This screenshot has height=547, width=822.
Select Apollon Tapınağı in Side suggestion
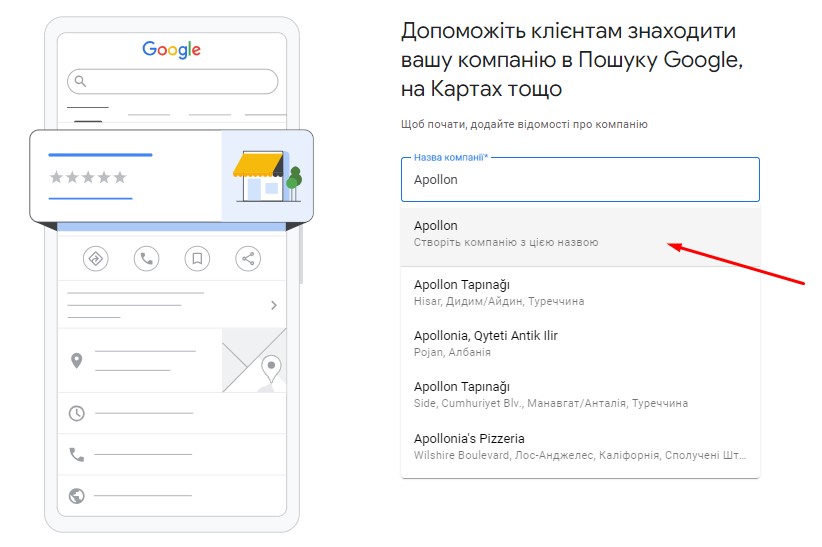580,394
